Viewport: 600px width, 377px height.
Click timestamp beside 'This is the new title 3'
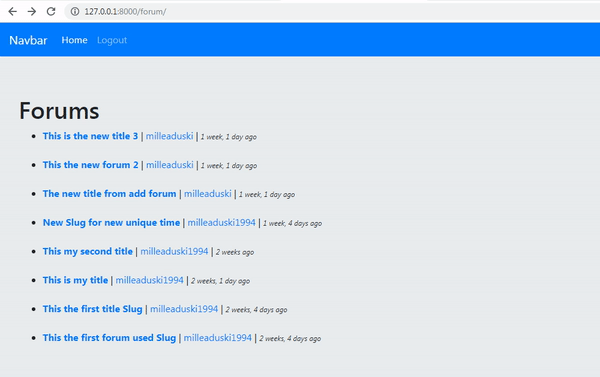(229, 137)
